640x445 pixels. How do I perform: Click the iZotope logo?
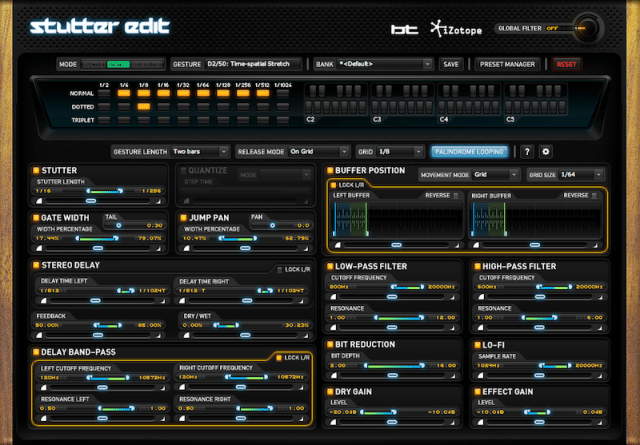(456, 29)
